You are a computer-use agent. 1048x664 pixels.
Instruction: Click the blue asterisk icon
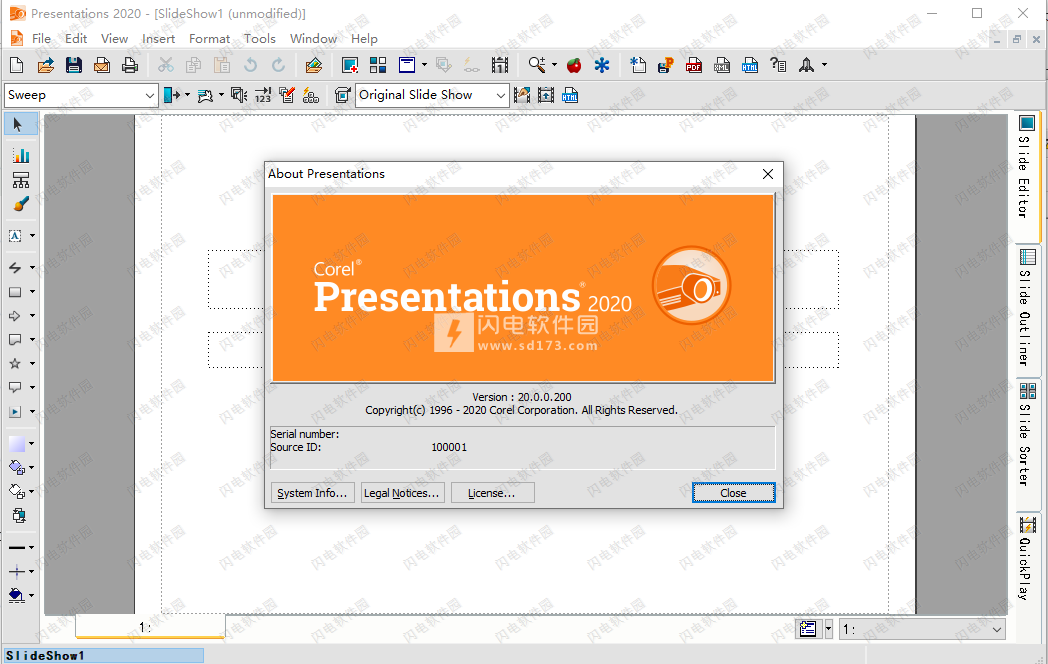602,65
